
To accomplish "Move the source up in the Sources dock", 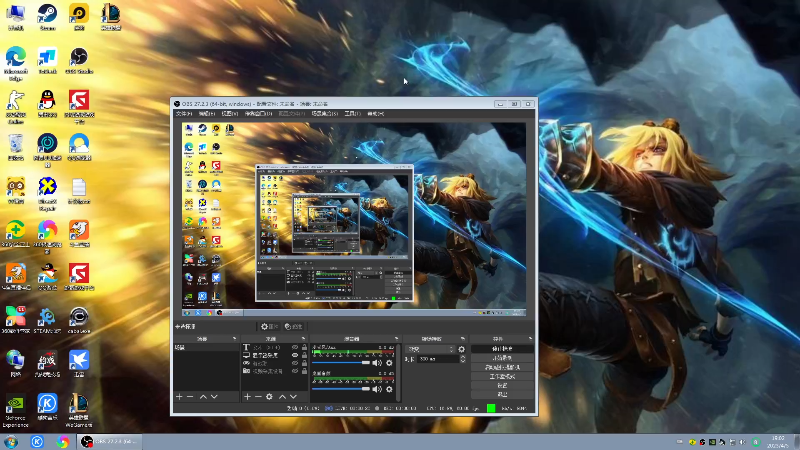I will pos(282,396).
